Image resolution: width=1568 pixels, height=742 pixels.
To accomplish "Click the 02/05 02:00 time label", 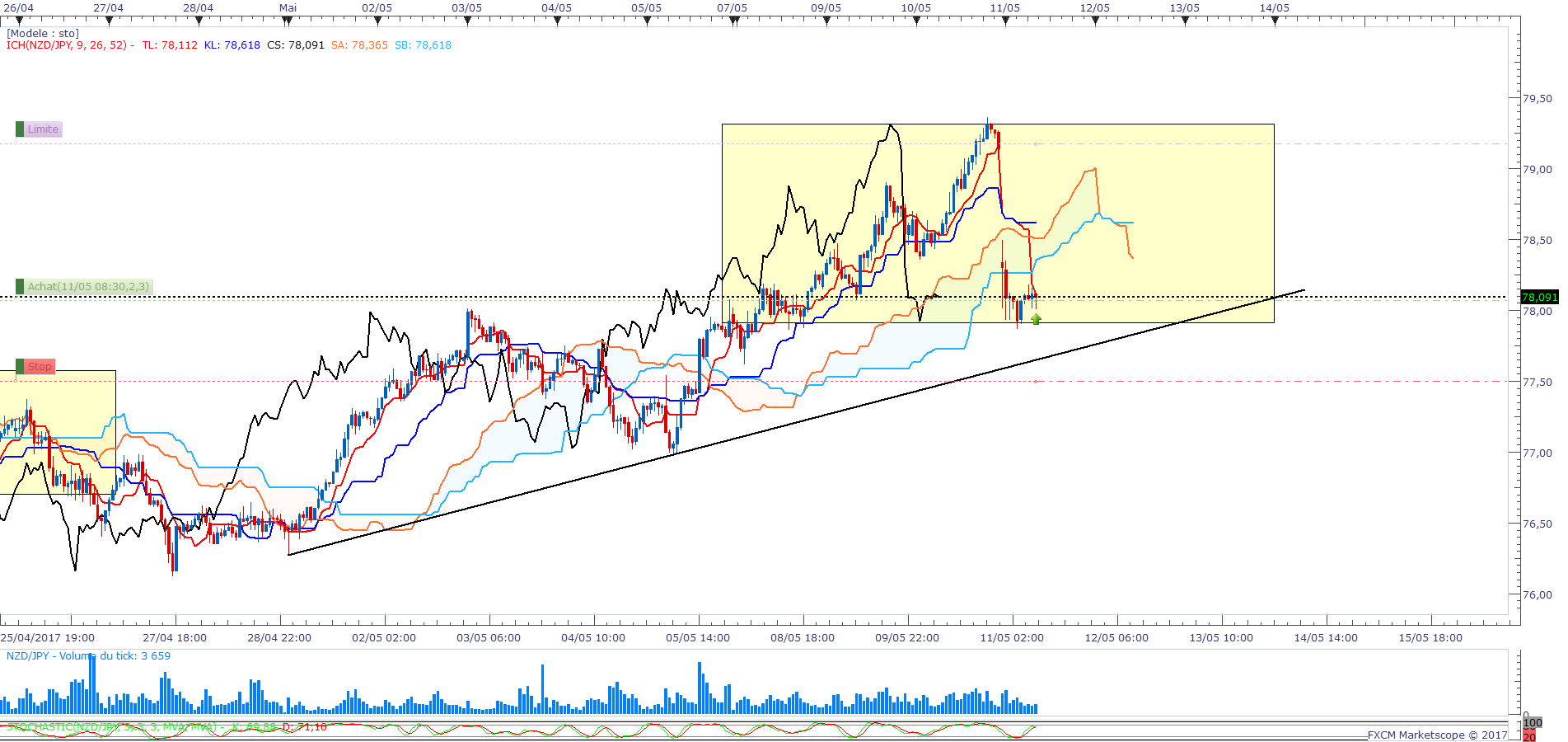I will [384, 638].
